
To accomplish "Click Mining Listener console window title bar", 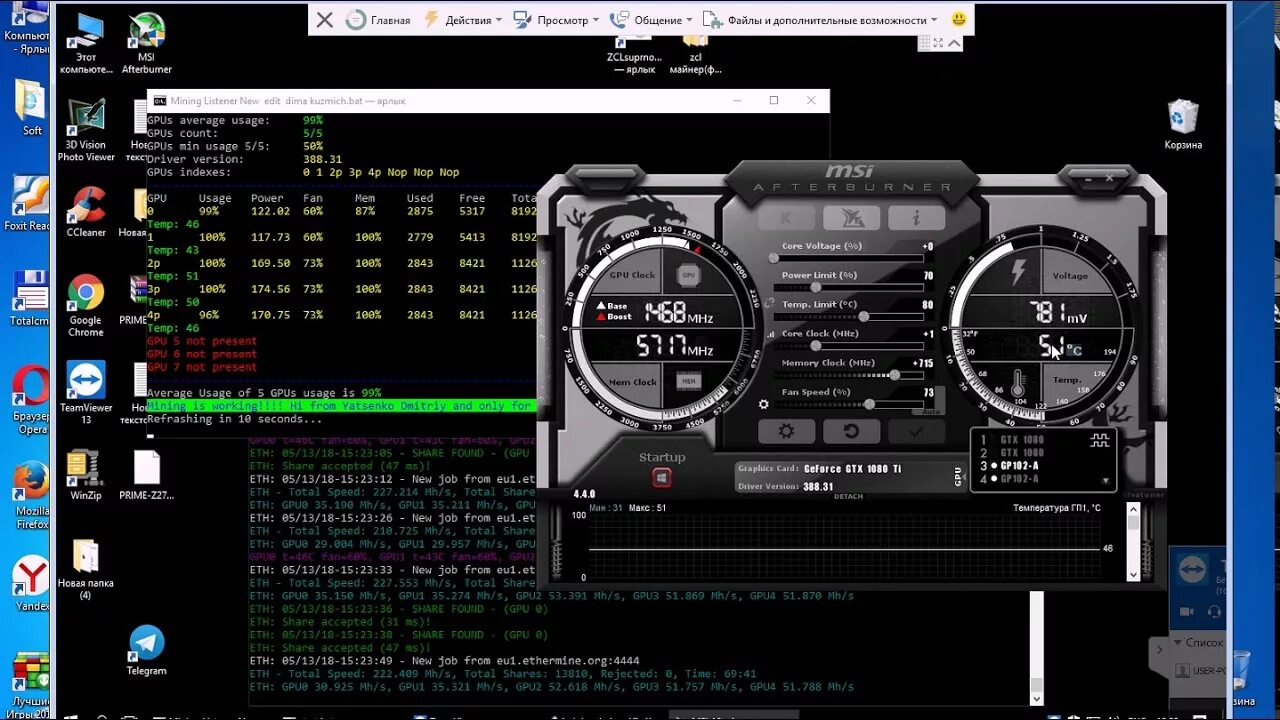I will [x=488, y=100].
